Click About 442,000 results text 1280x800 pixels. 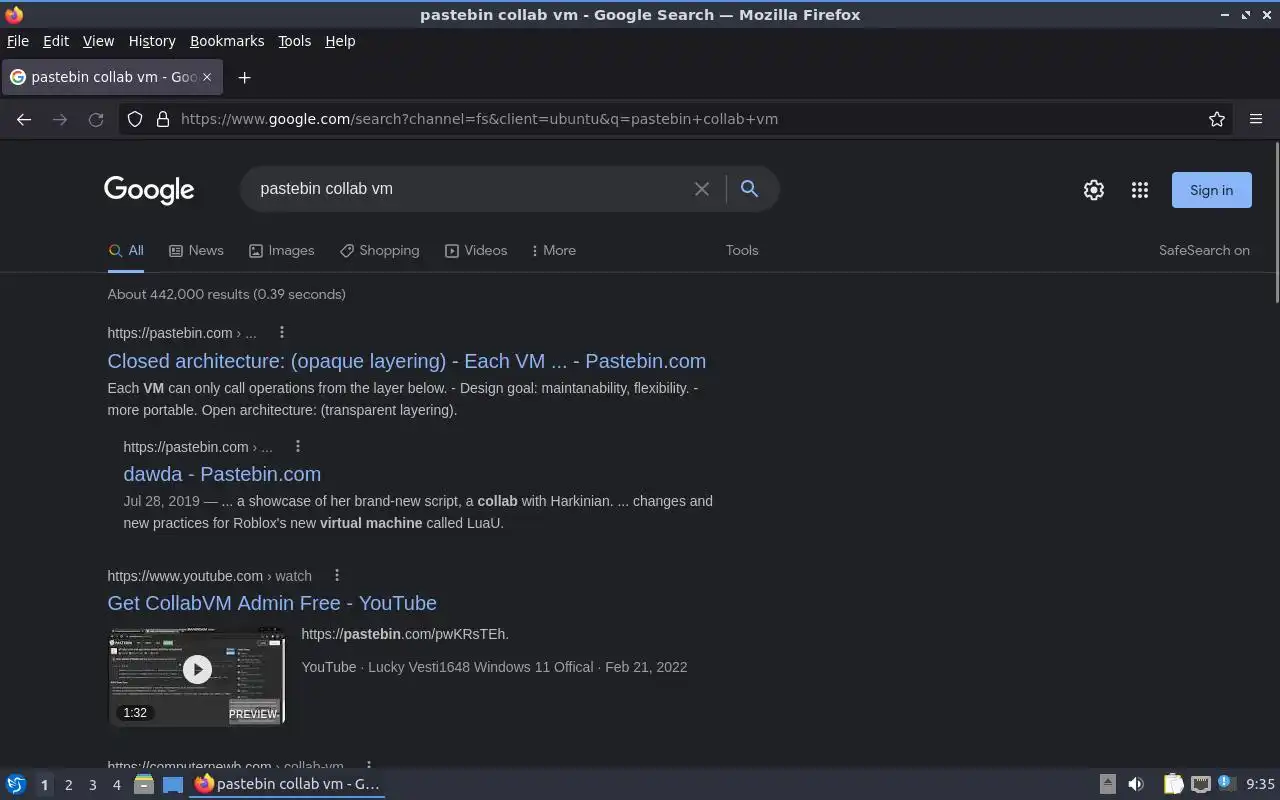coord(227,294)
